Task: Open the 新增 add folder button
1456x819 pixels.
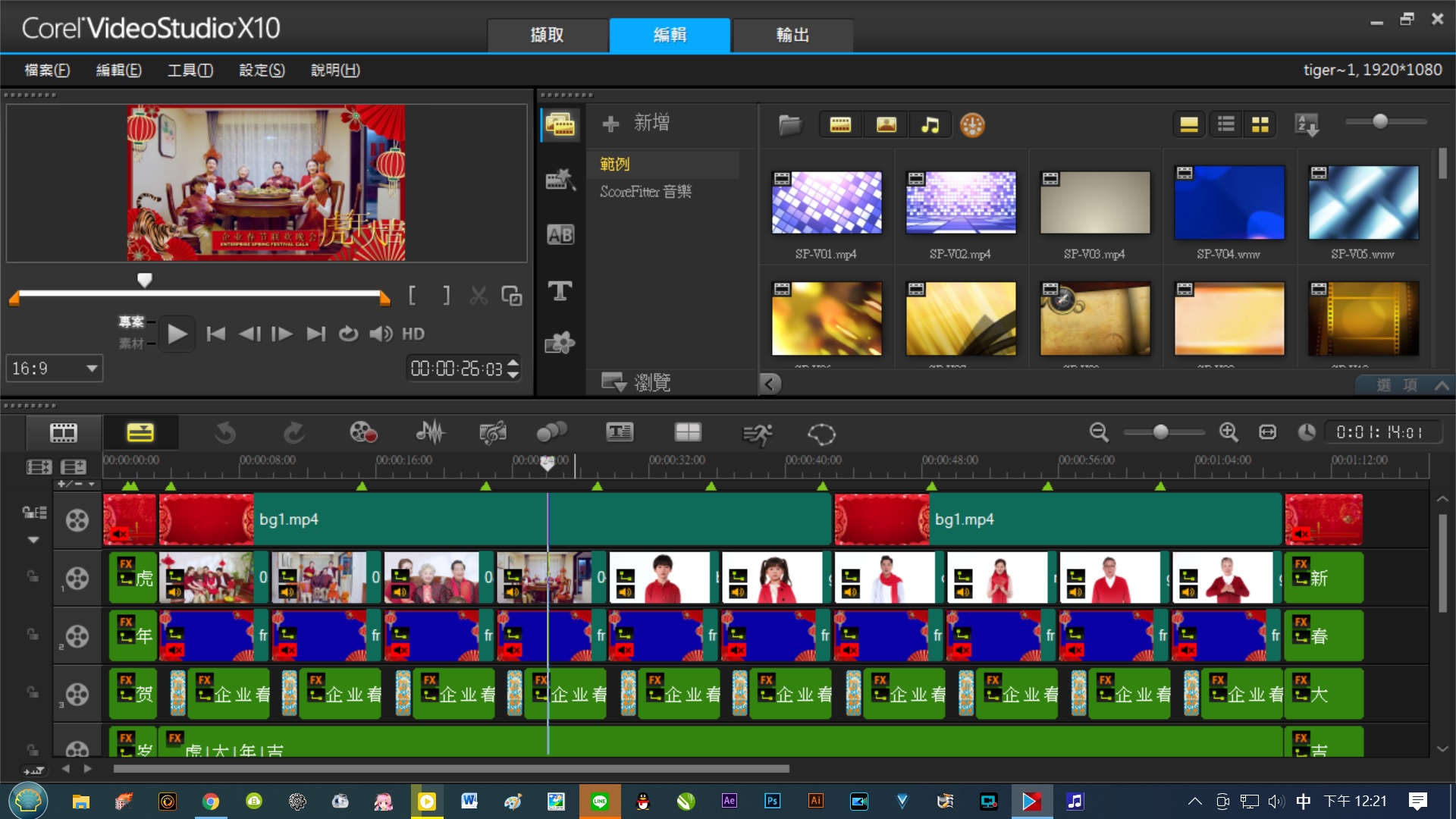Action: click(635, 124)
